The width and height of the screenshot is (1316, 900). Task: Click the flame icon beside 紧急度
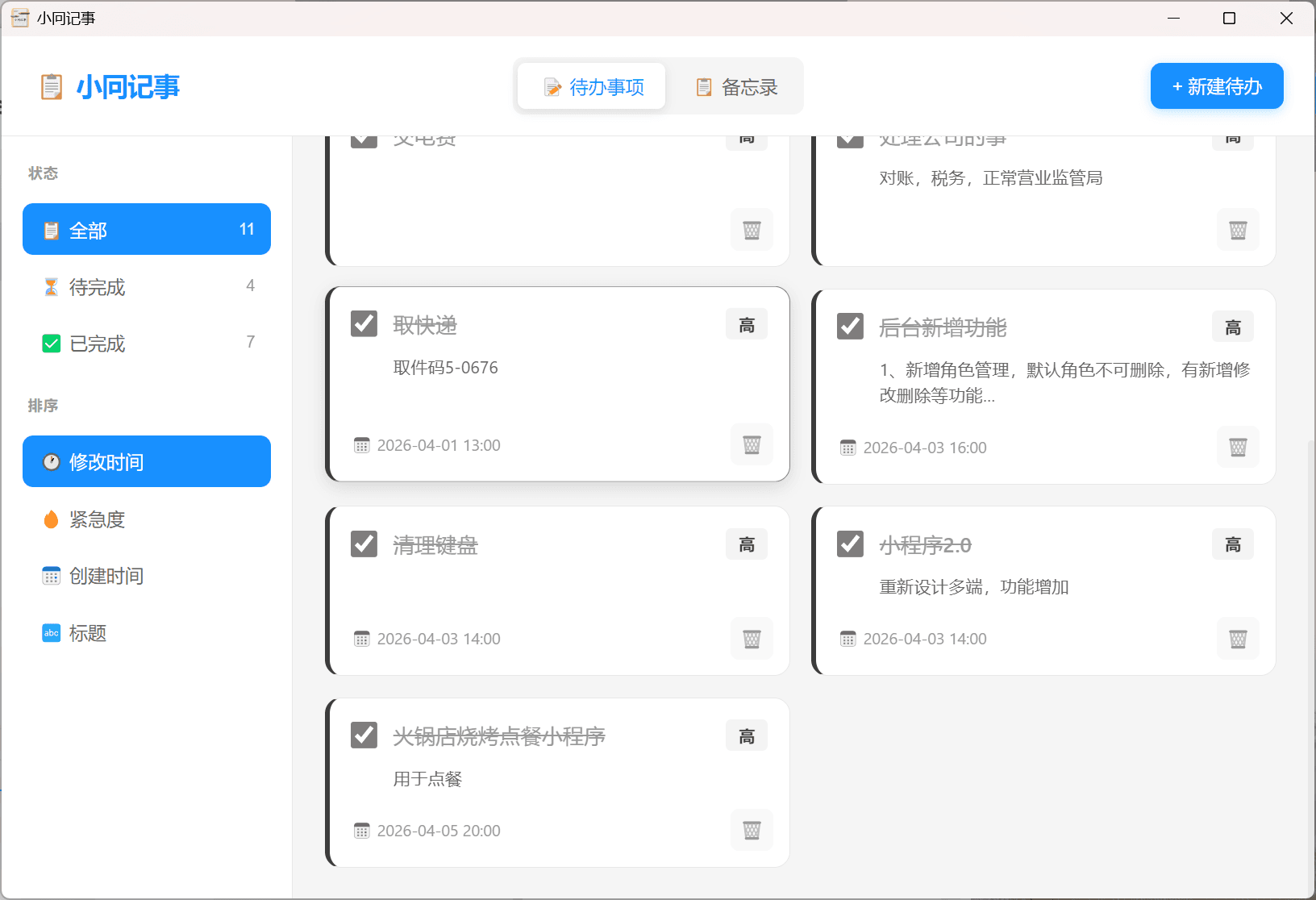tap(51, 519)
